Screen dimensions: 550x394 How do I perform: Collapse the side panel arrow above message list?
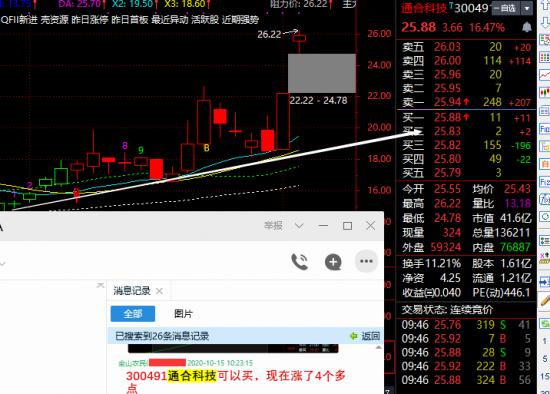[x=101, y=286]
